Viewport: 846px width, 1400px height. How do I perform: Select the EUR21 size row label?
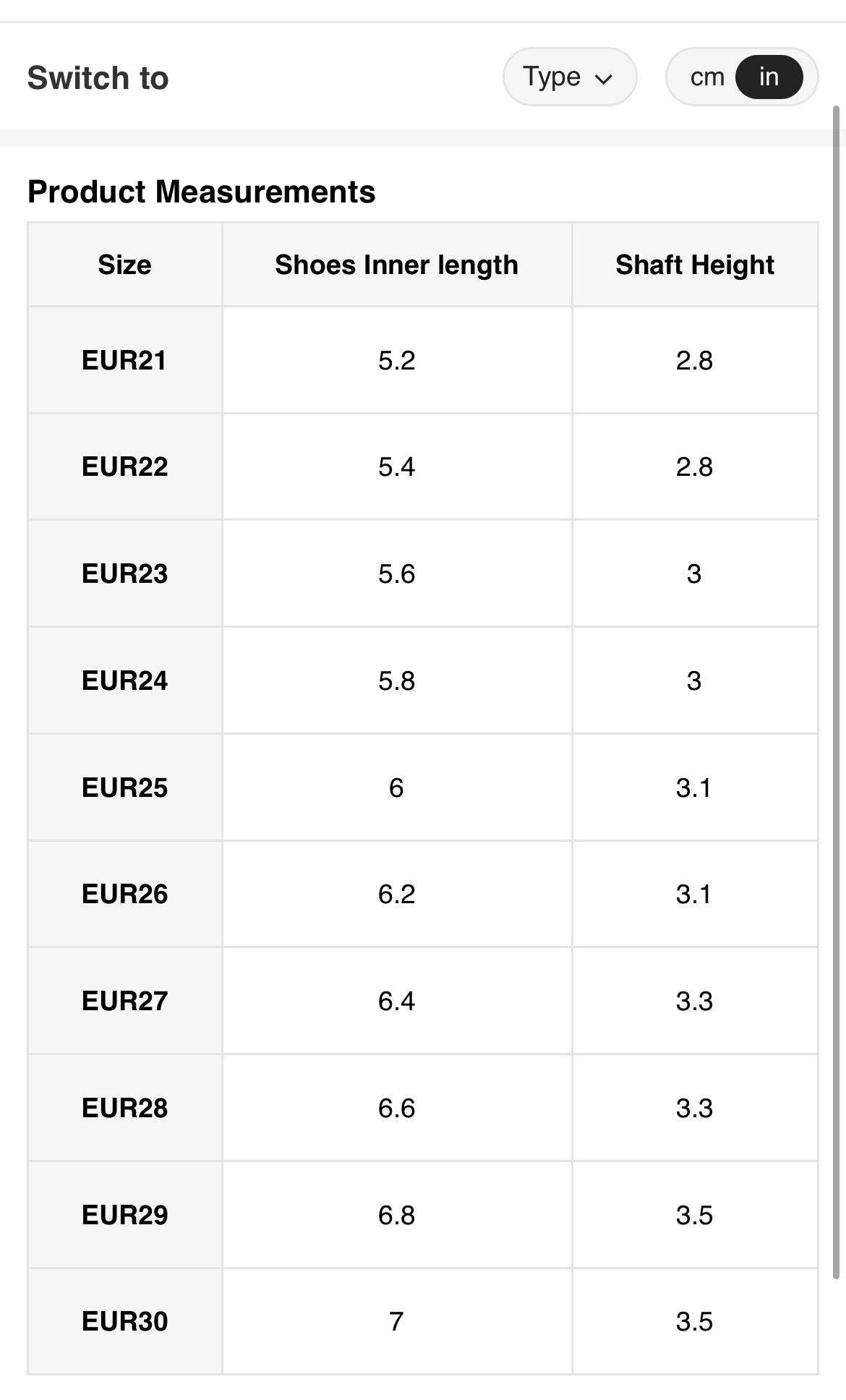coord(124,360)
